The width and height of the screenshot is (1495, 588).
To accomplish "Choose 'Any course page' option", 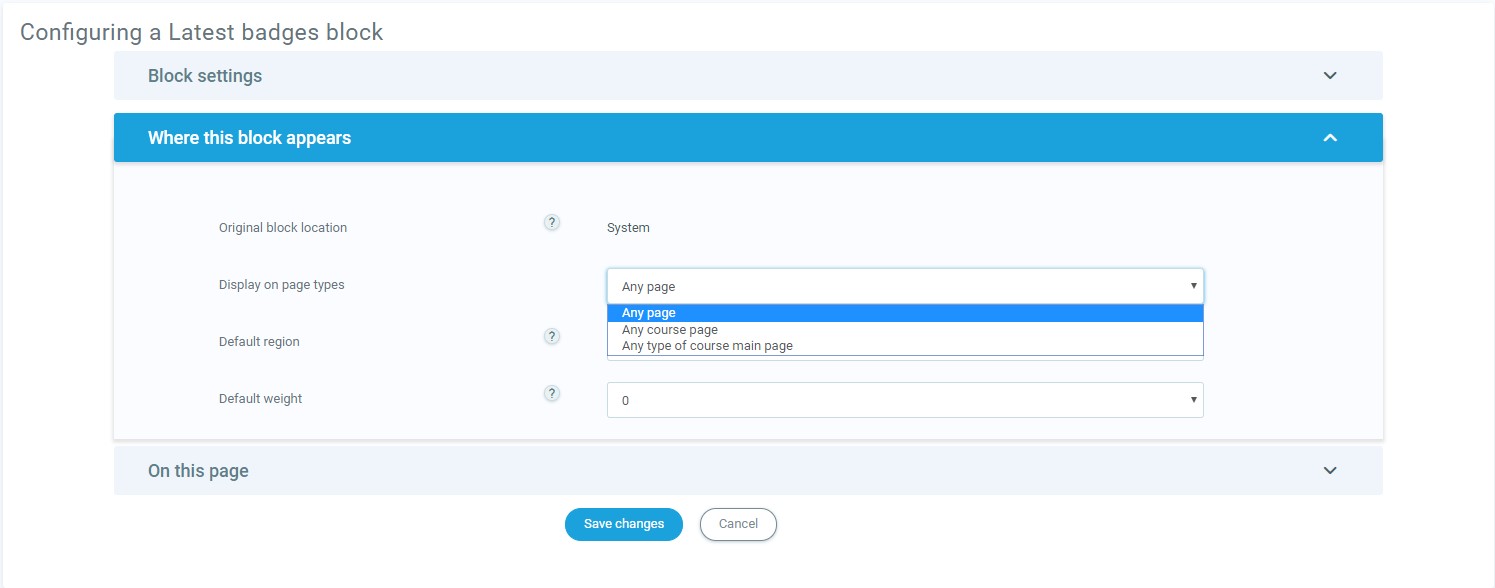I will click(670, 330).
